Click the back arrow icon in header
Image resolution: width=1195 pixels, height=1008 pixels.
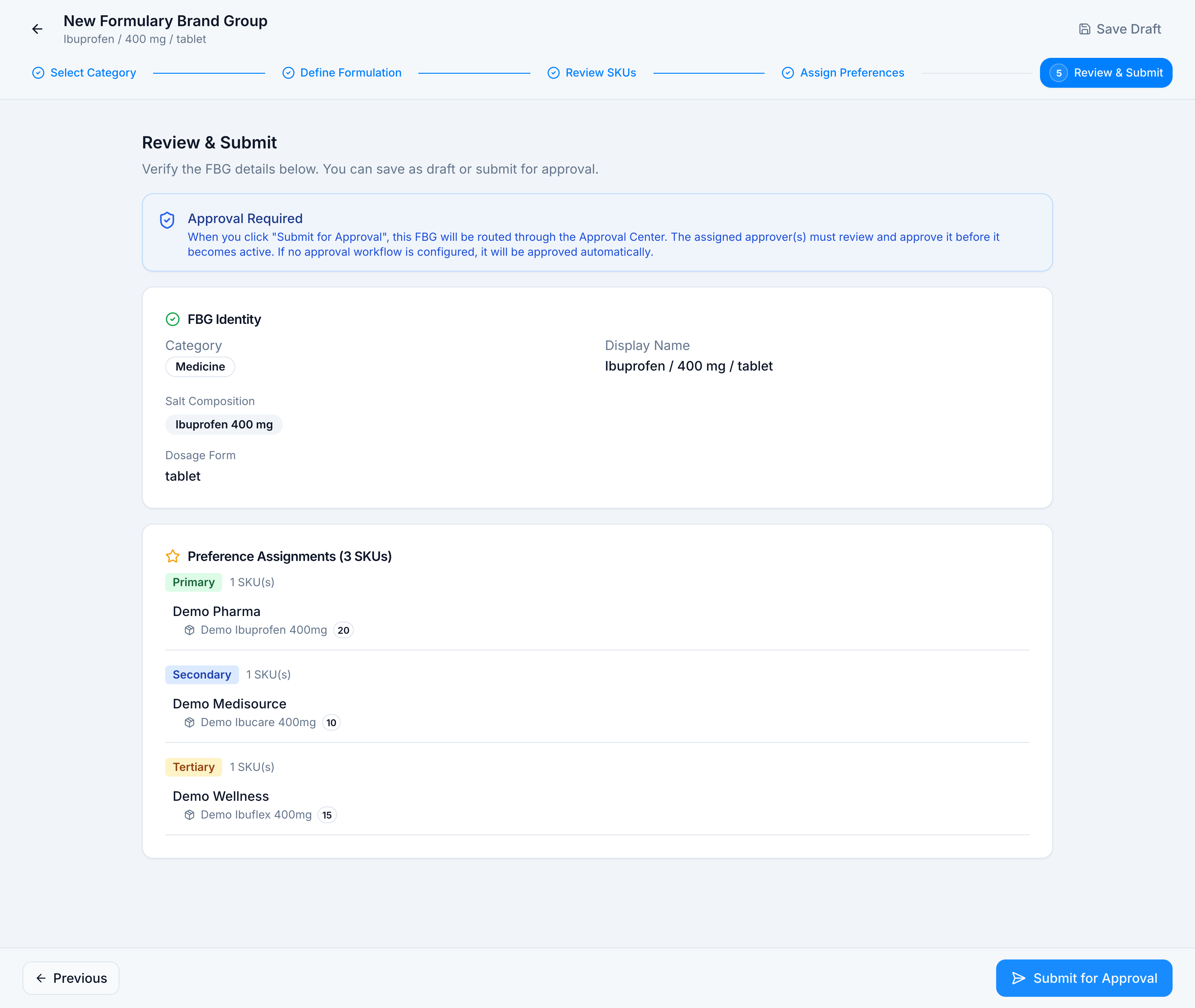click(x=37, y=29)
